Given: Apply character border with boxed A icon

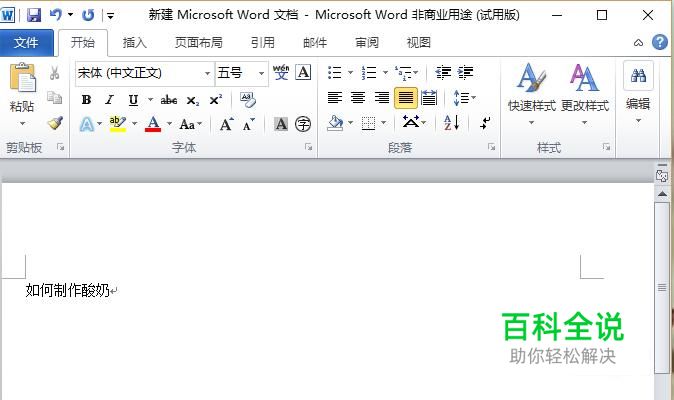Looking at the screenshot, I should coord(303,72).
